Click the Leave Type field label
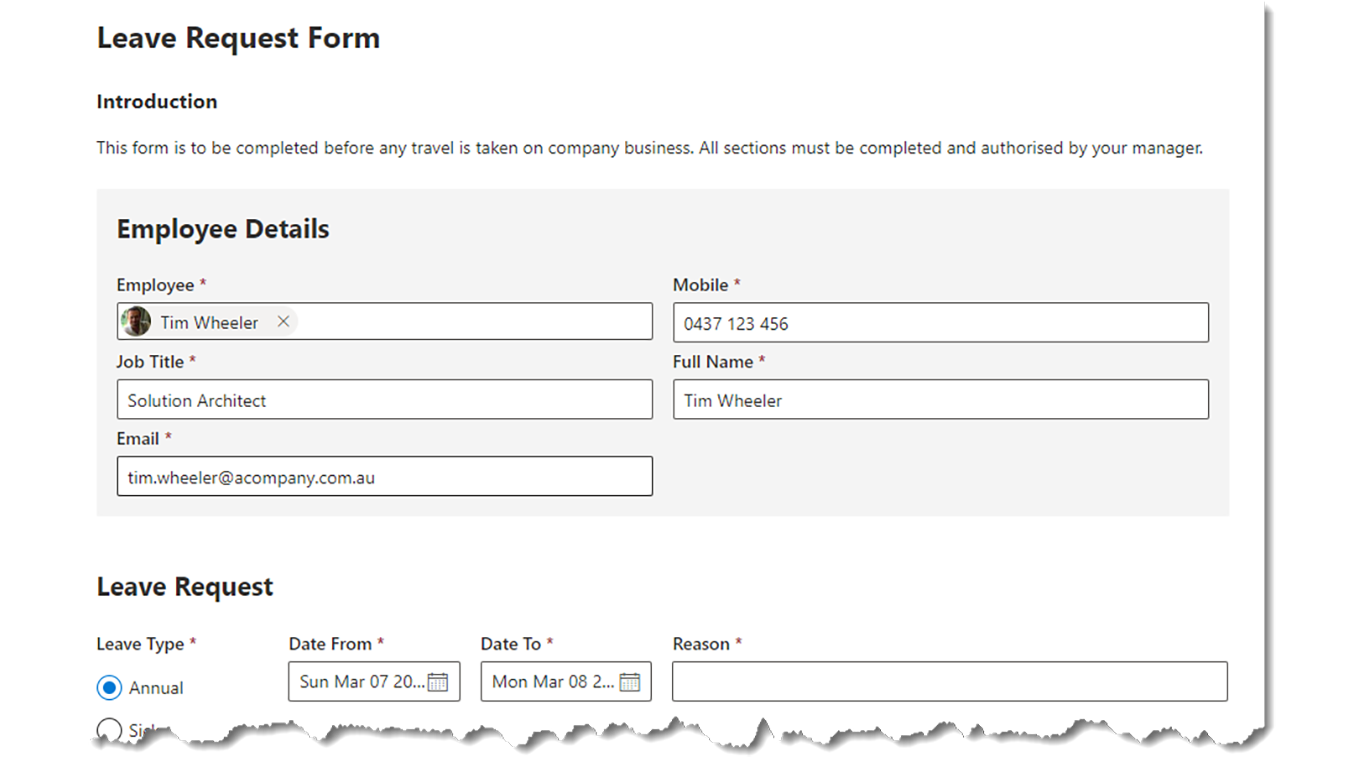 point(141,644)
